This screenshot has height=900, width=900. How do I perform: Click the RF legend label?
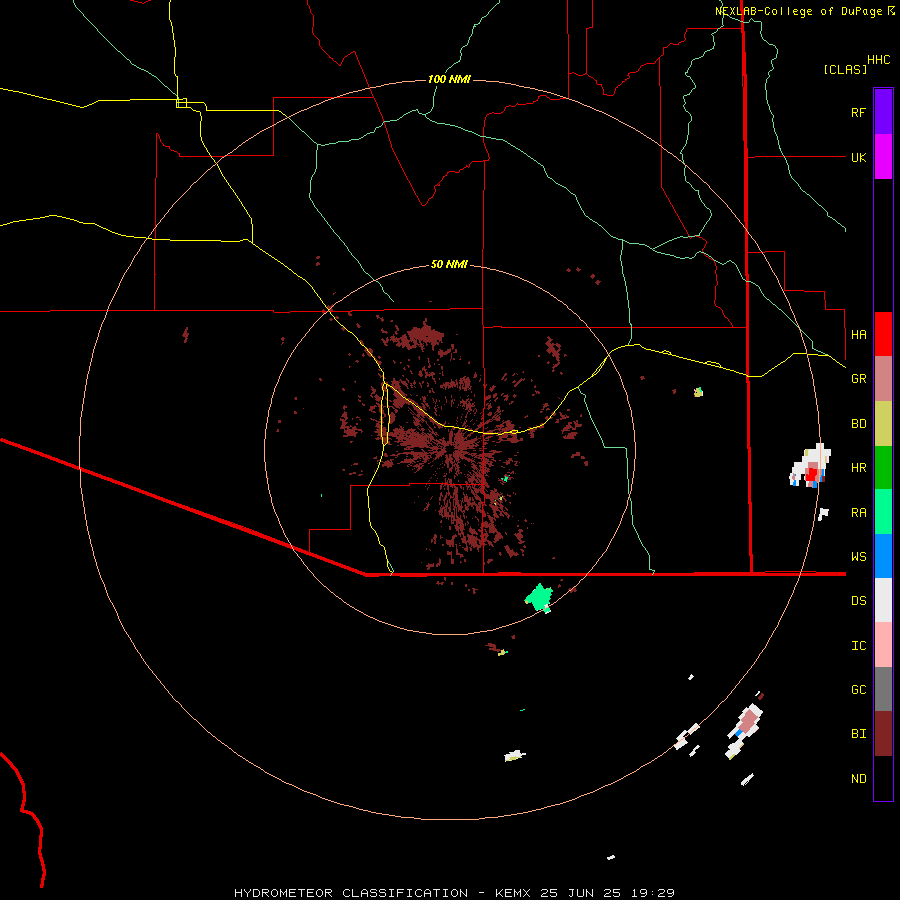(x=858, y=113)
